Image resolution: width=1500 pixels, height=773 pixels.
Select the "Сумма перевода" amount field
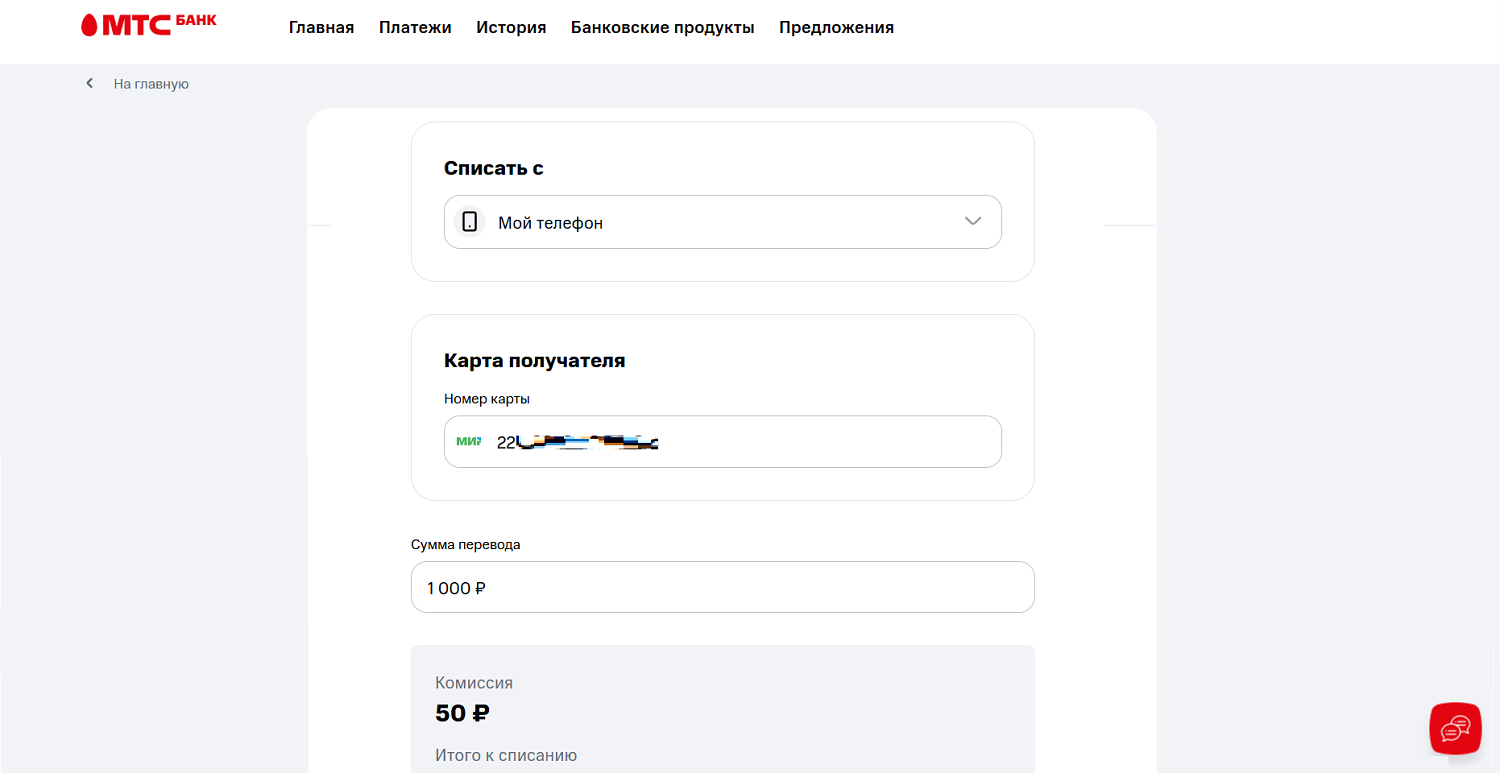click(722, 587)
